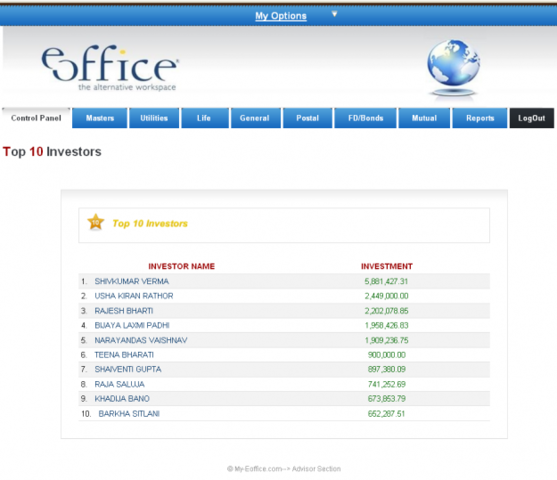Open the My Options link

click(x=281, y=16)
